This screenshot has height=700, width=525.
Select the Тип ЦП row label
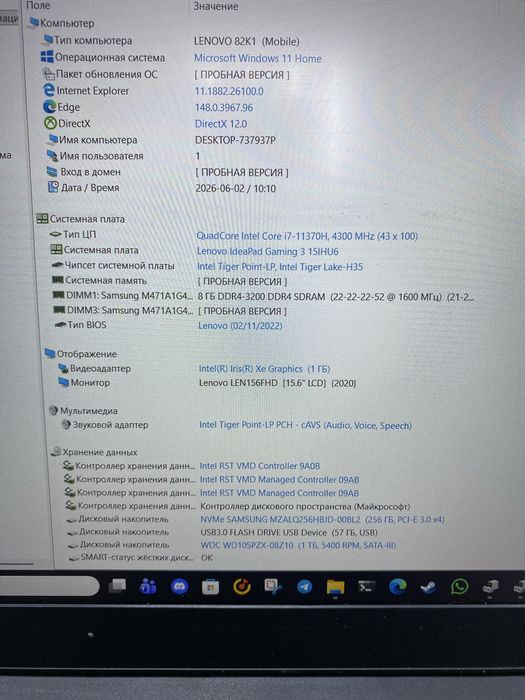pyautogui.click(x=79, y=234)
